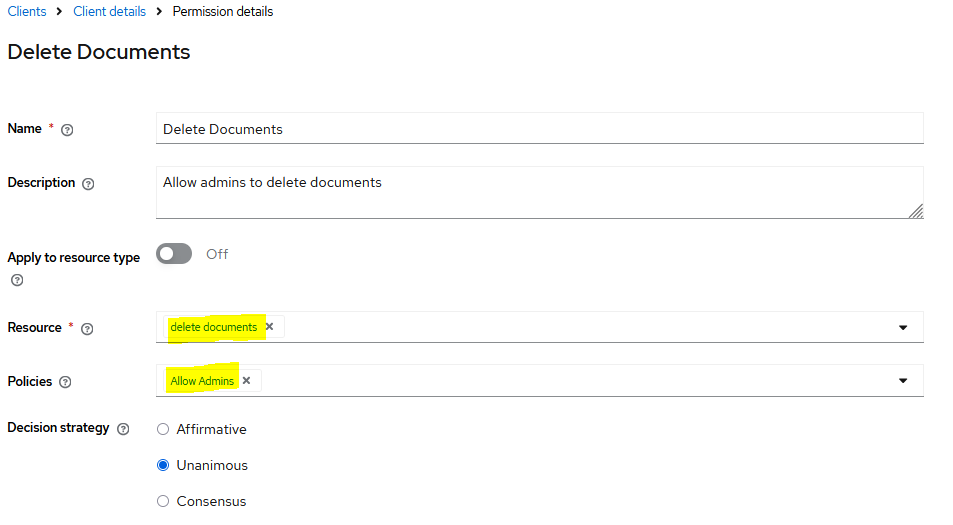The width and height of the screenshot is (953, 525).
Task: Click the help icon next to Name
Action: pos(68,130)
